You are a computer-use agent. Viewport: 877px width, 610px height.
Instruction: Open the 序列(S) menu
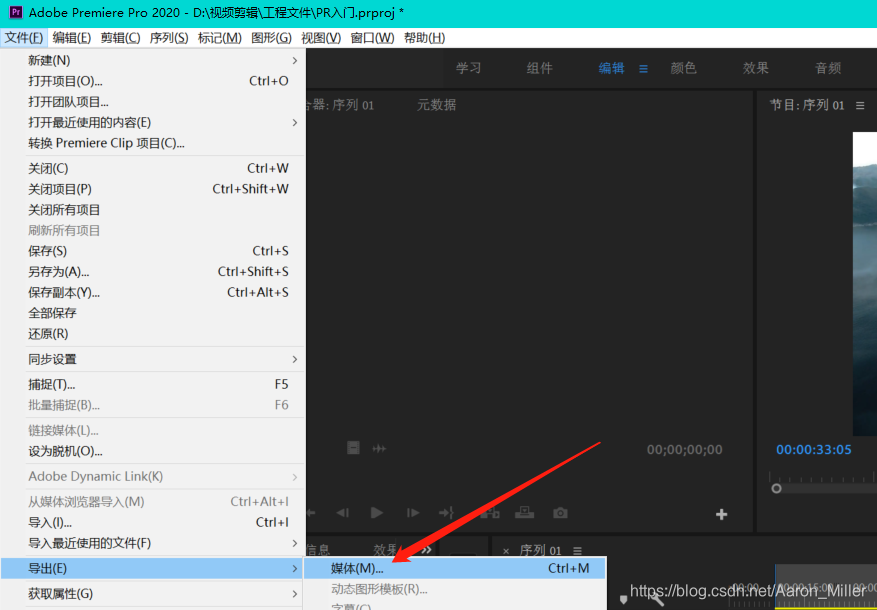click(x=169, y=38)
